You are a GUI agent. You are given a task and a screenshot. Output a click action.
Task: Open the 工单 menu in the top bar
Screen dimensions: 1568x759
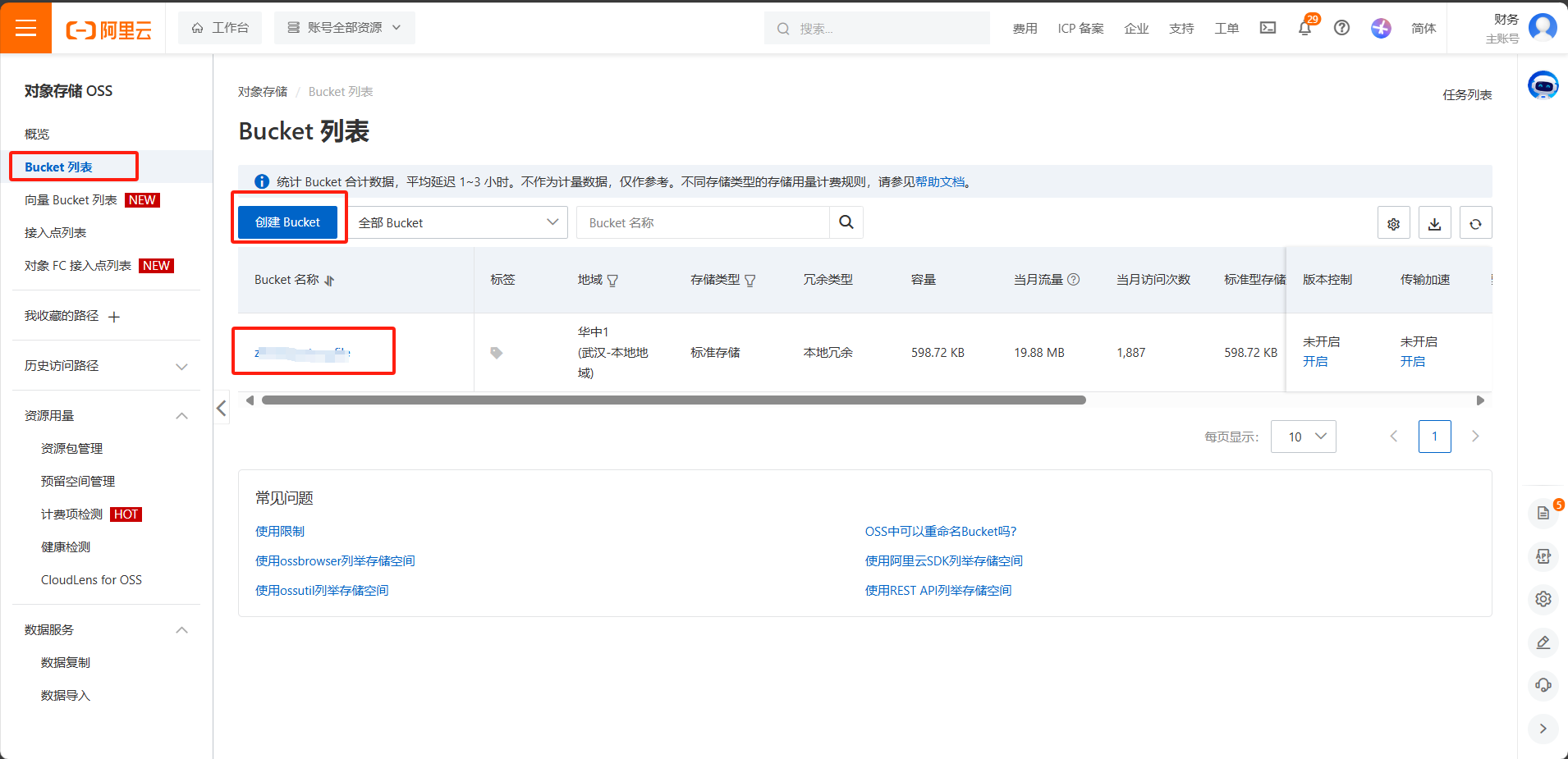pyautogui.click(x=1226, y=27)
